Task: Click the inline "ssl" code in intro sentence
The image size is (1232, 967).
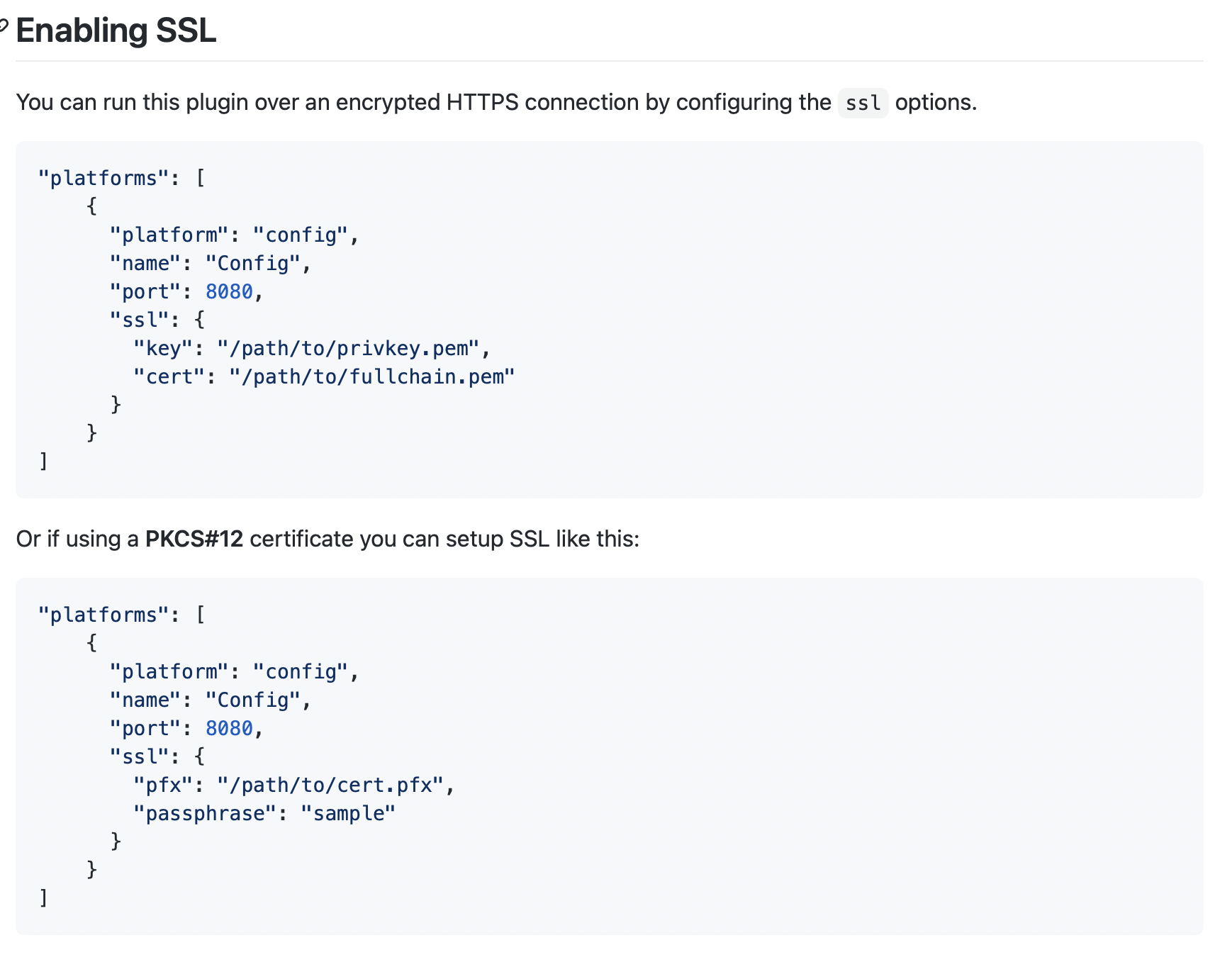Action: tap(863, 104)
